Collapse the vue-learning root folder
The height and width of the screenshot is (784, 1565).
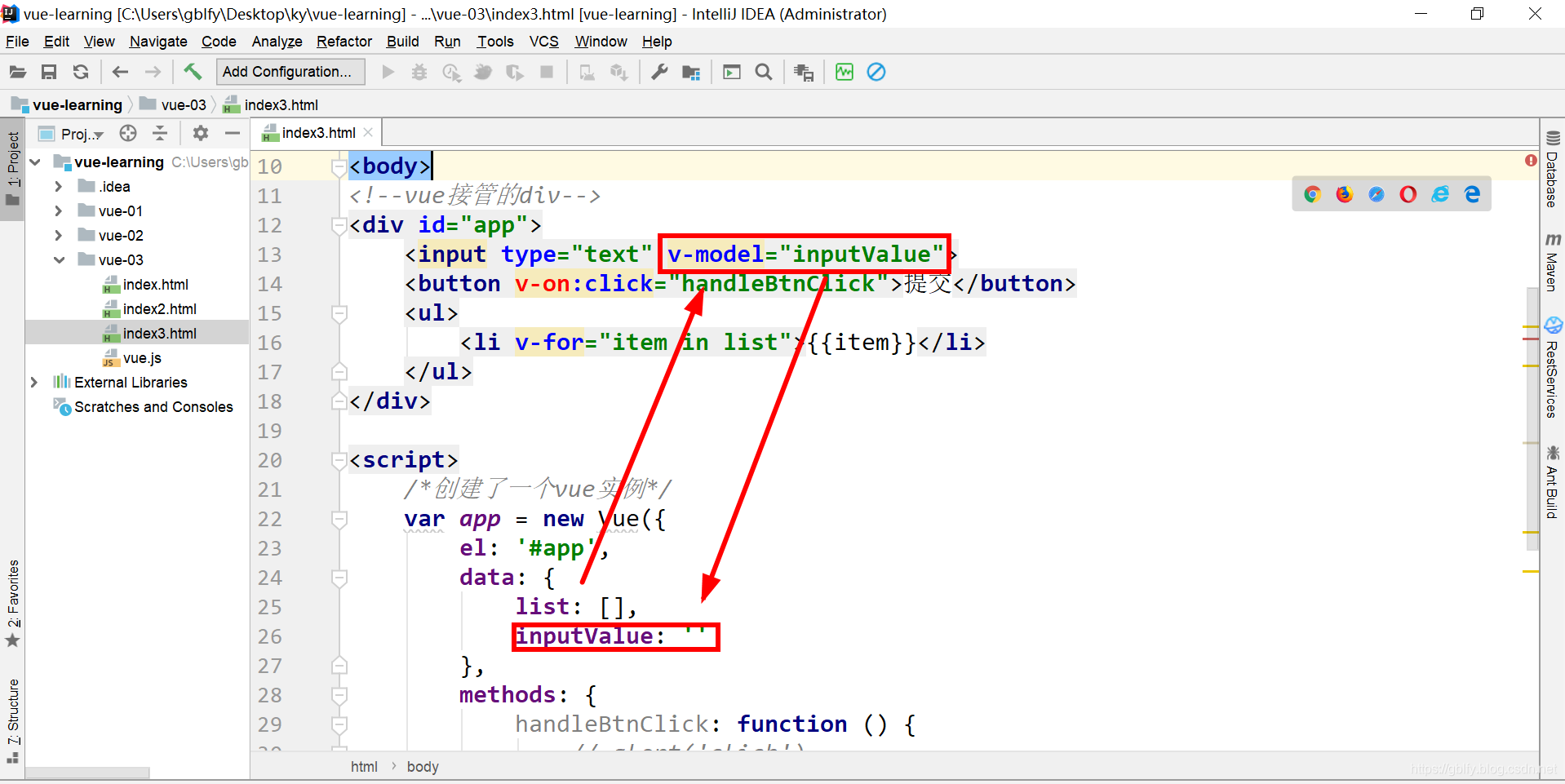pos(35,162)
